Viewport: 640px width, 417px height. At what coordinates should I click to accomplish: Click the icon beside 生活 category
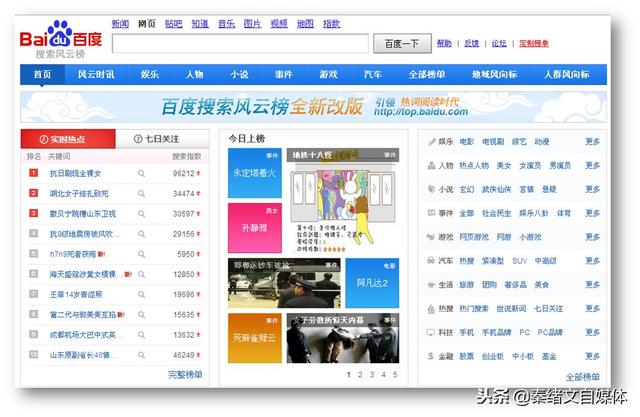click(431, 285)
